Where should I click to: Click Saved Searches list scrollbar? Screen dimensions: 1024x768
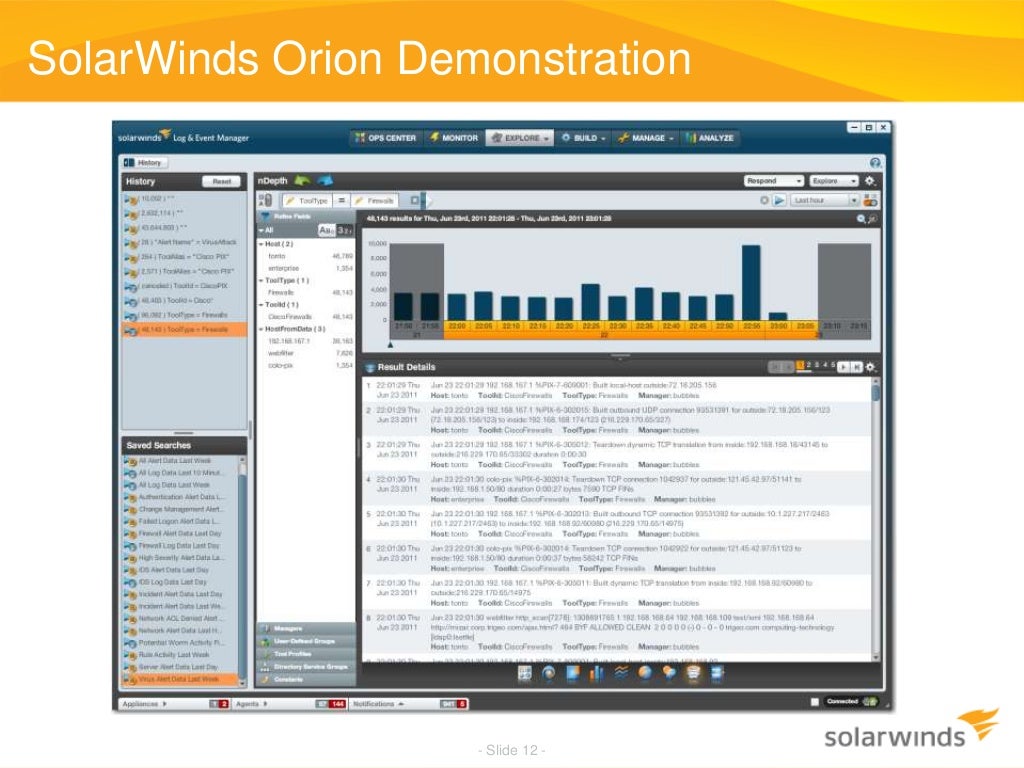(242, 571)
